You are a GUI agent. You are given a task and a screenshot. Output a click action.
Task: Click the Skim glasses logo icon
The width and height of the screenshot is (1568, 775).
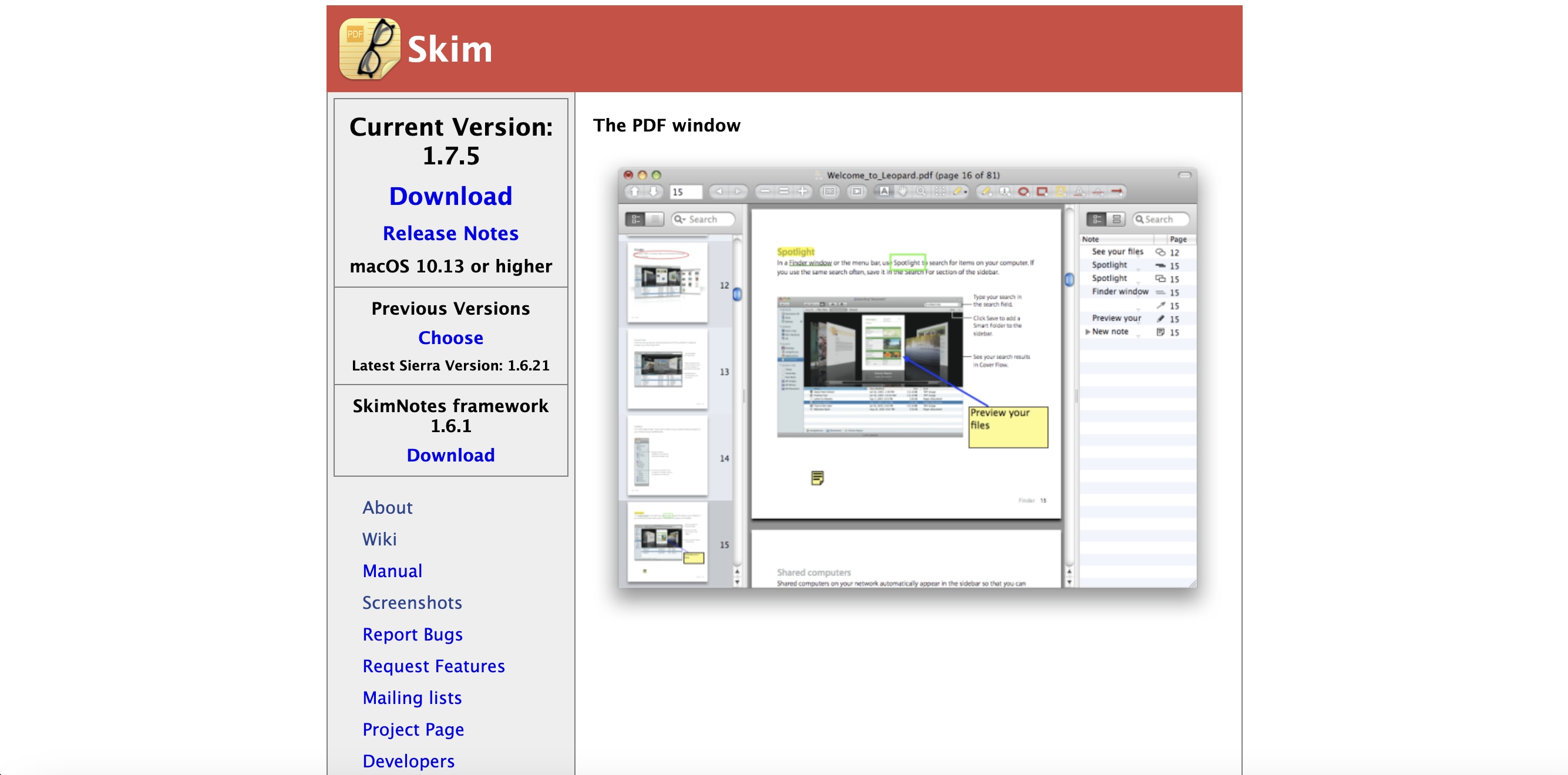point(369,49)
